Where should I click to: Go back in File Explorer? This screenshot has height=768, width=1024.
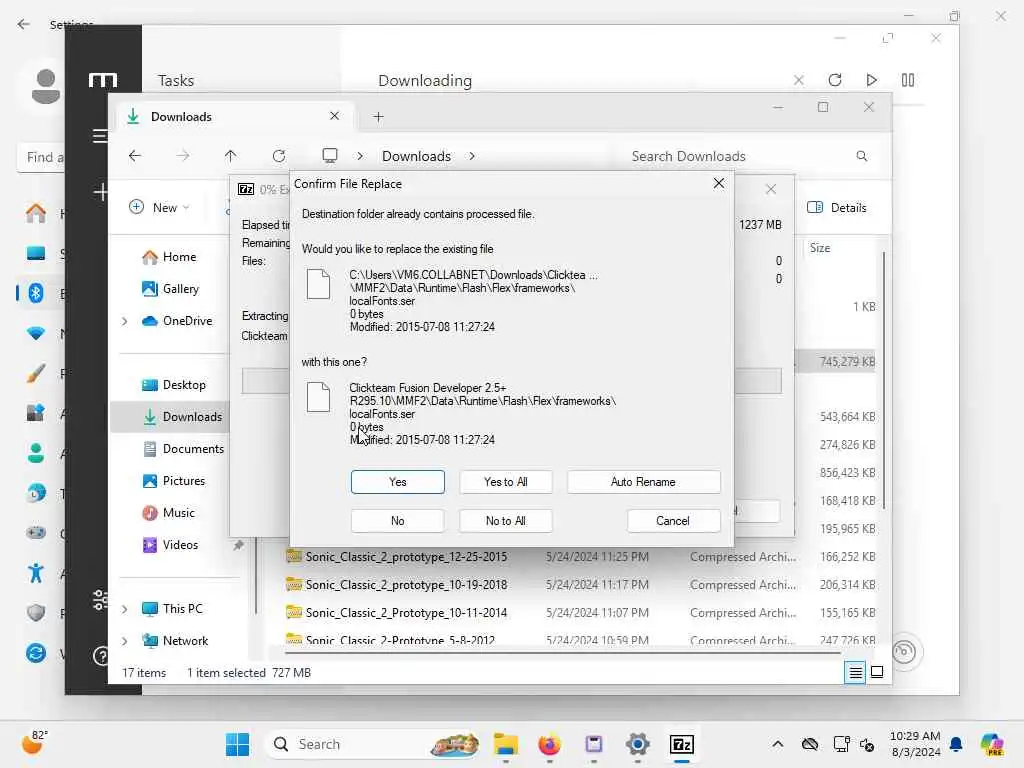tap(135, 156)
